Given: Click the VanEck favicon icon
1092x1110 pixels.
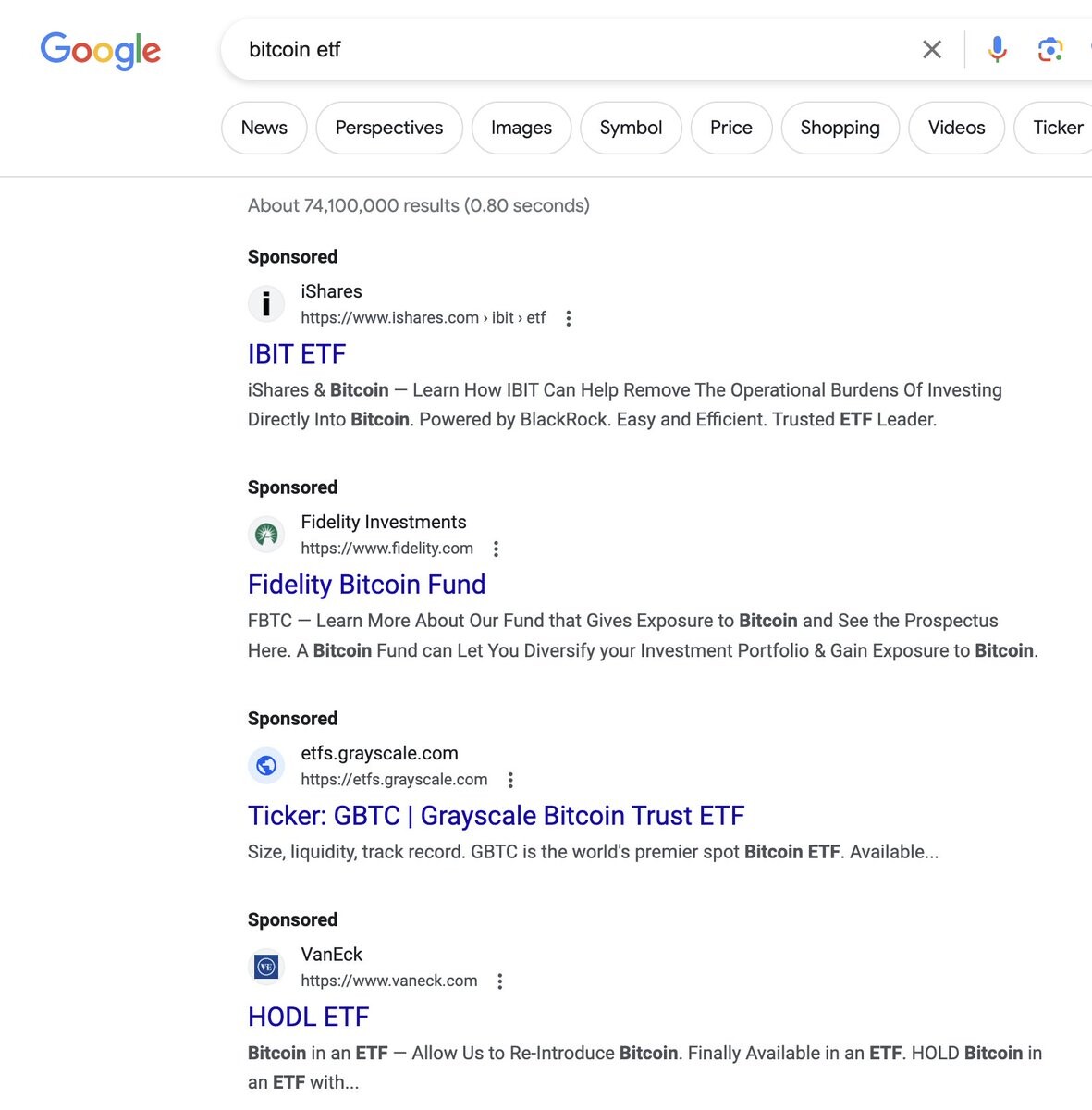Looking at the screenshot, I should (266, 967).
